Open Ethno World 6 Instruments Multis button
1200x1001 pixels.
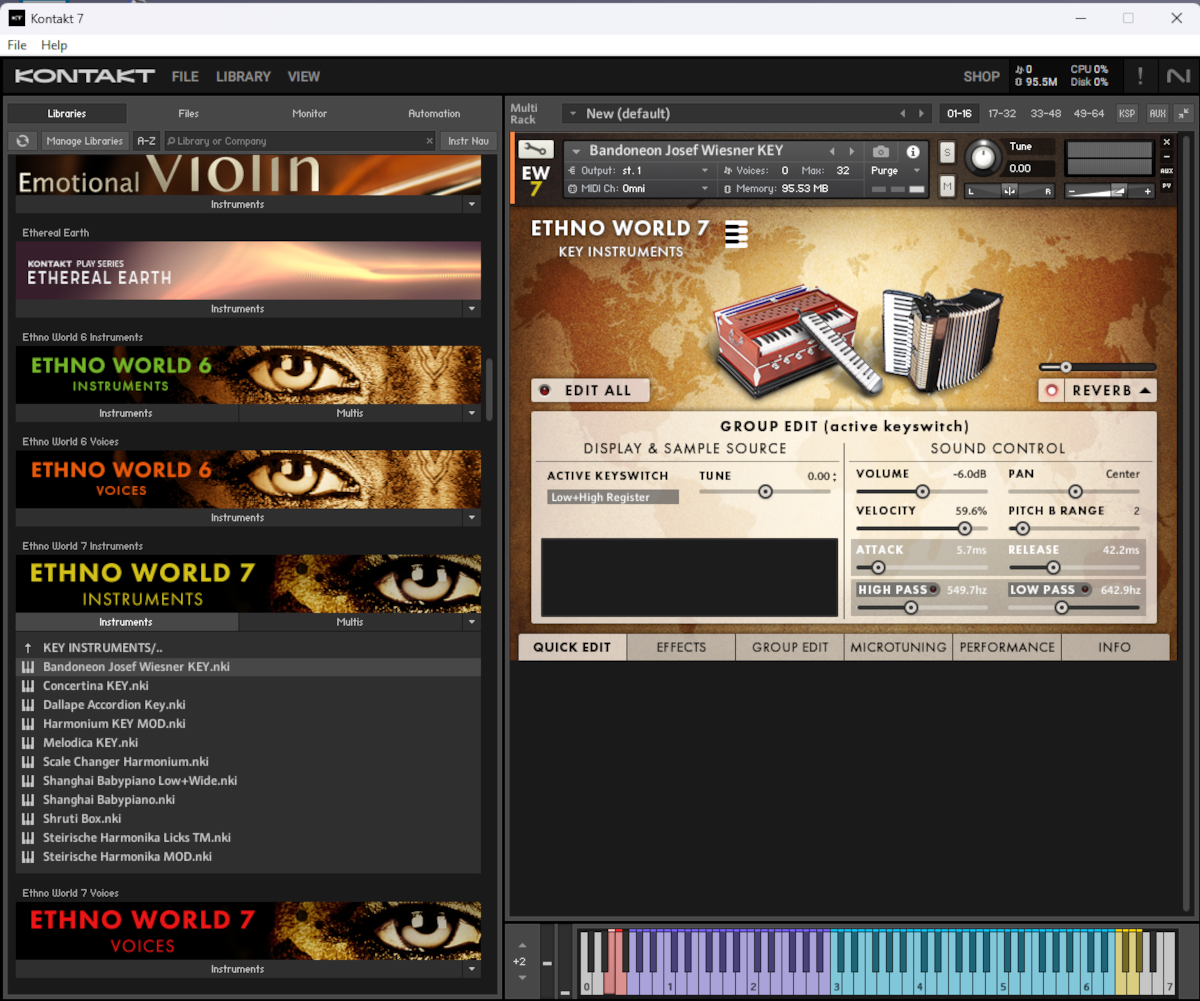point(350,413)
